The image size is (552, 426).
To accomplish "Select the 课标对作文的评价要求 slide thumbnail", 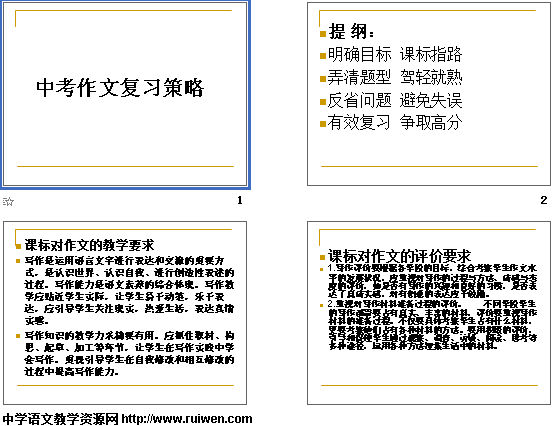I will click(429, 313).
